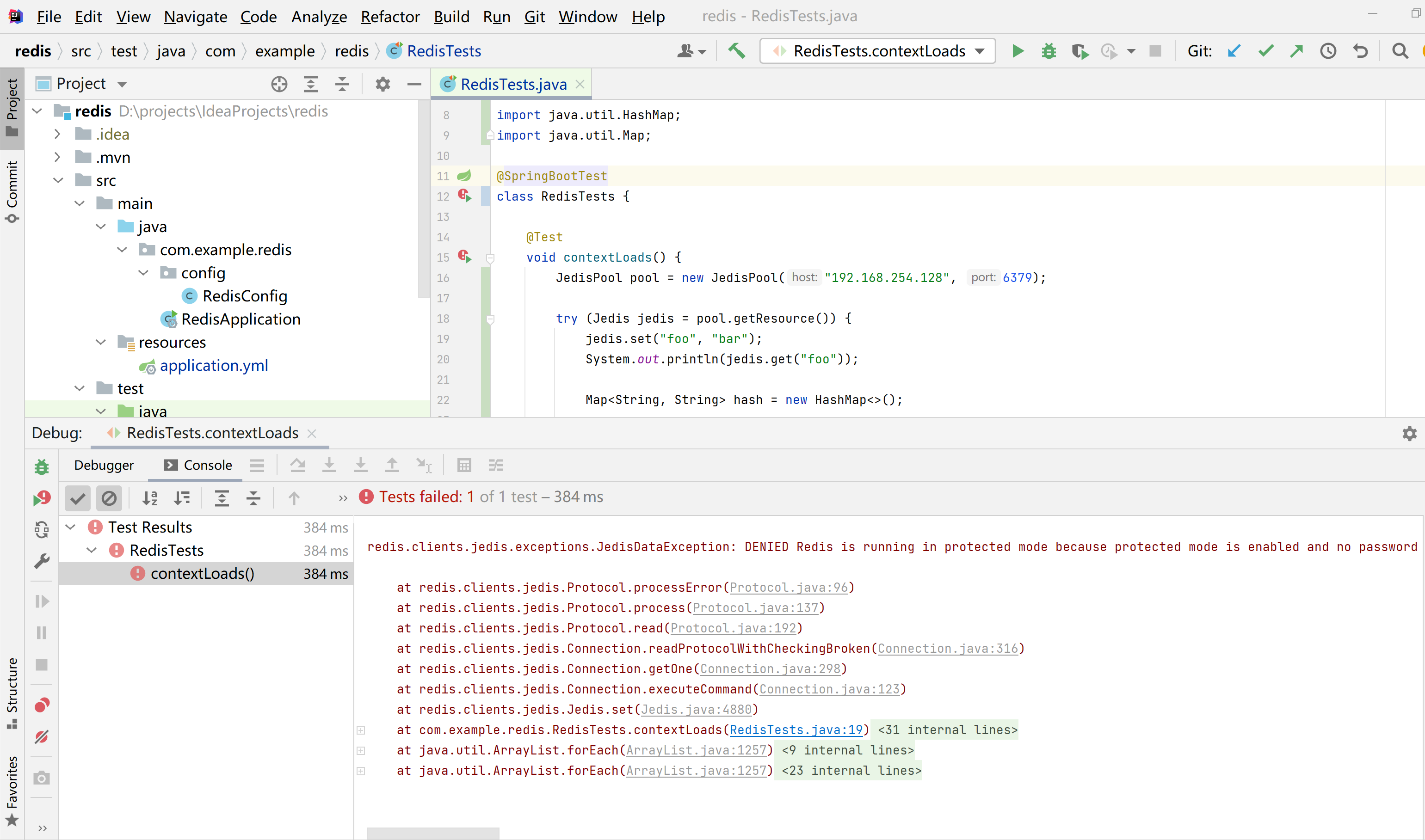The height and width of the screenshot is (840, 1425).
Task: Click Mute Breakpoints icon in debug sidebar
Action: tap(41, 736)
